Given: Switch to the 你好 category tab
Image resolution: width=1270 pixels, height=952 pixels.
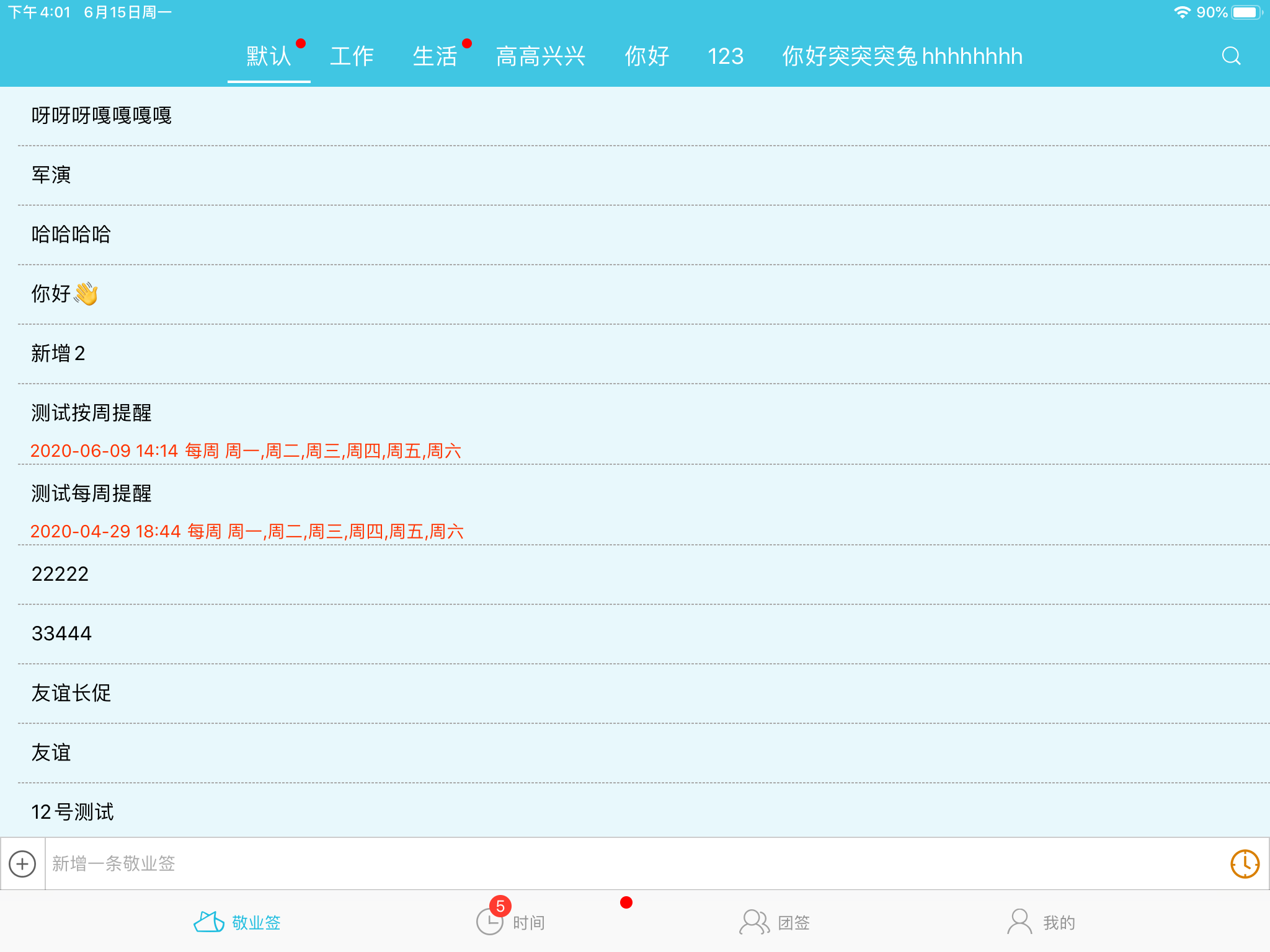Looking at the screenshot, I should (647, 56).
